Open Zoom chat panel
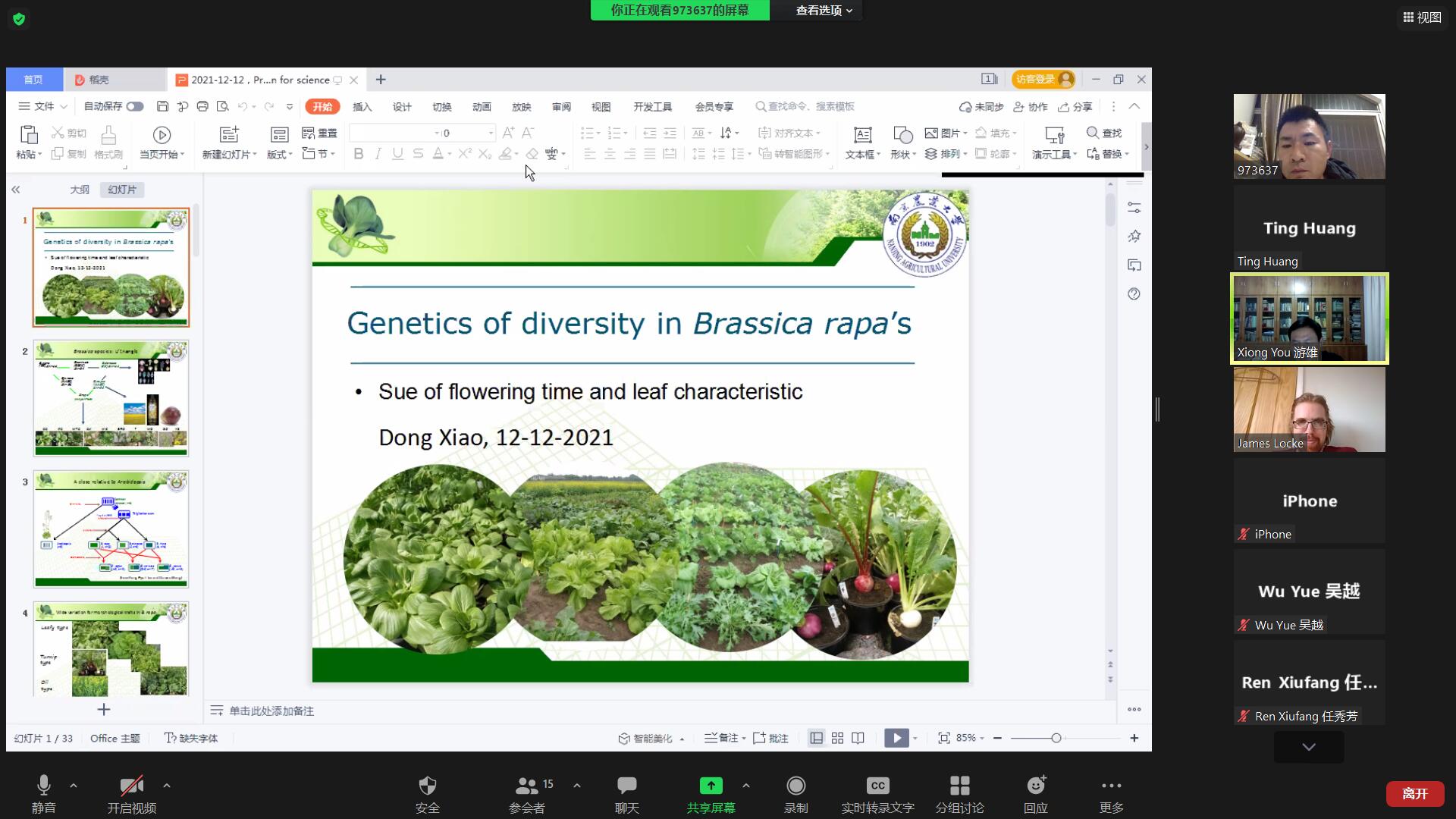Viewport: 1456px width, 819px height. (626, 786)
